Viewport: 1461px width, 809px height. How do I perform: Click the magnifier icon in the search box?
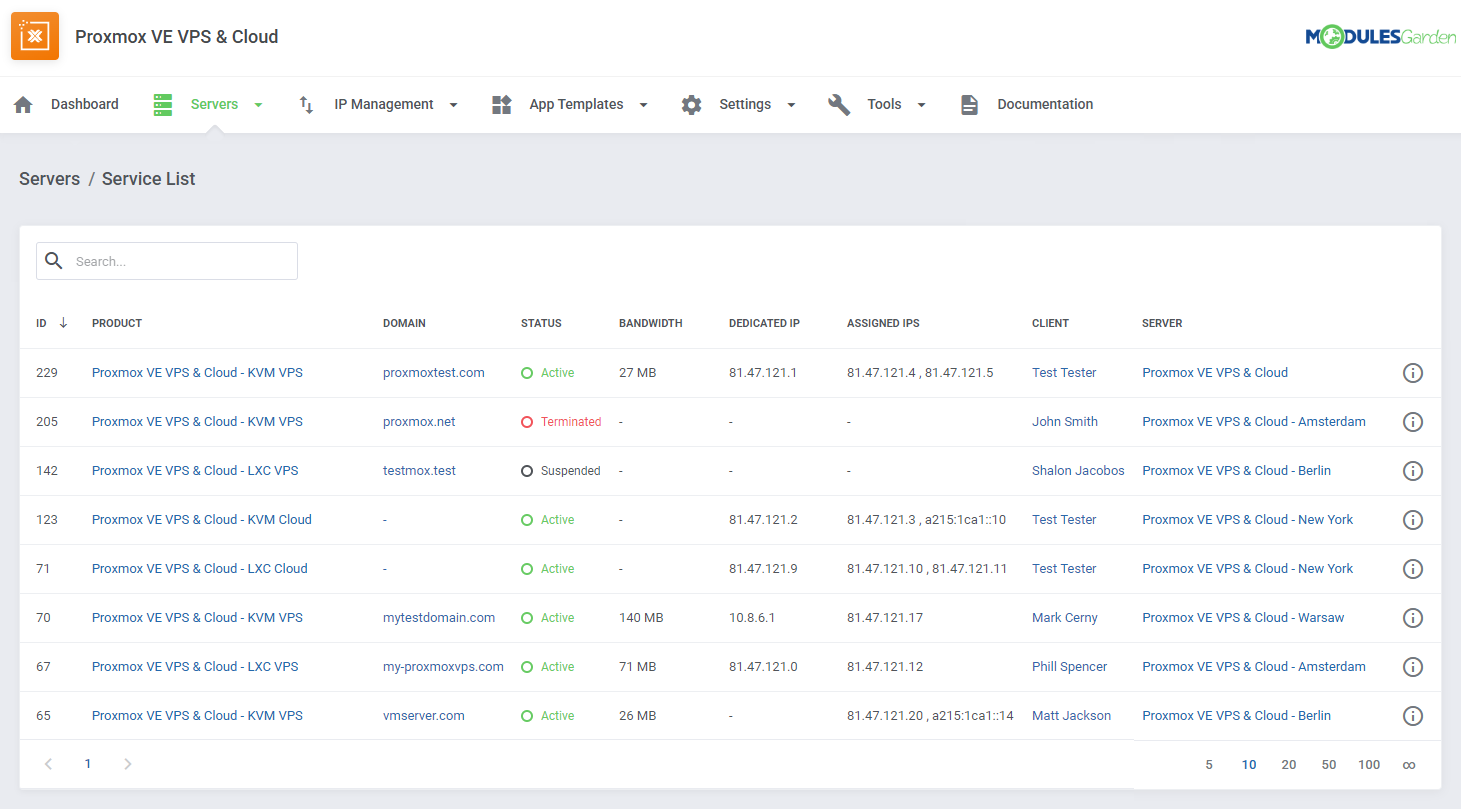coord(54,260)
